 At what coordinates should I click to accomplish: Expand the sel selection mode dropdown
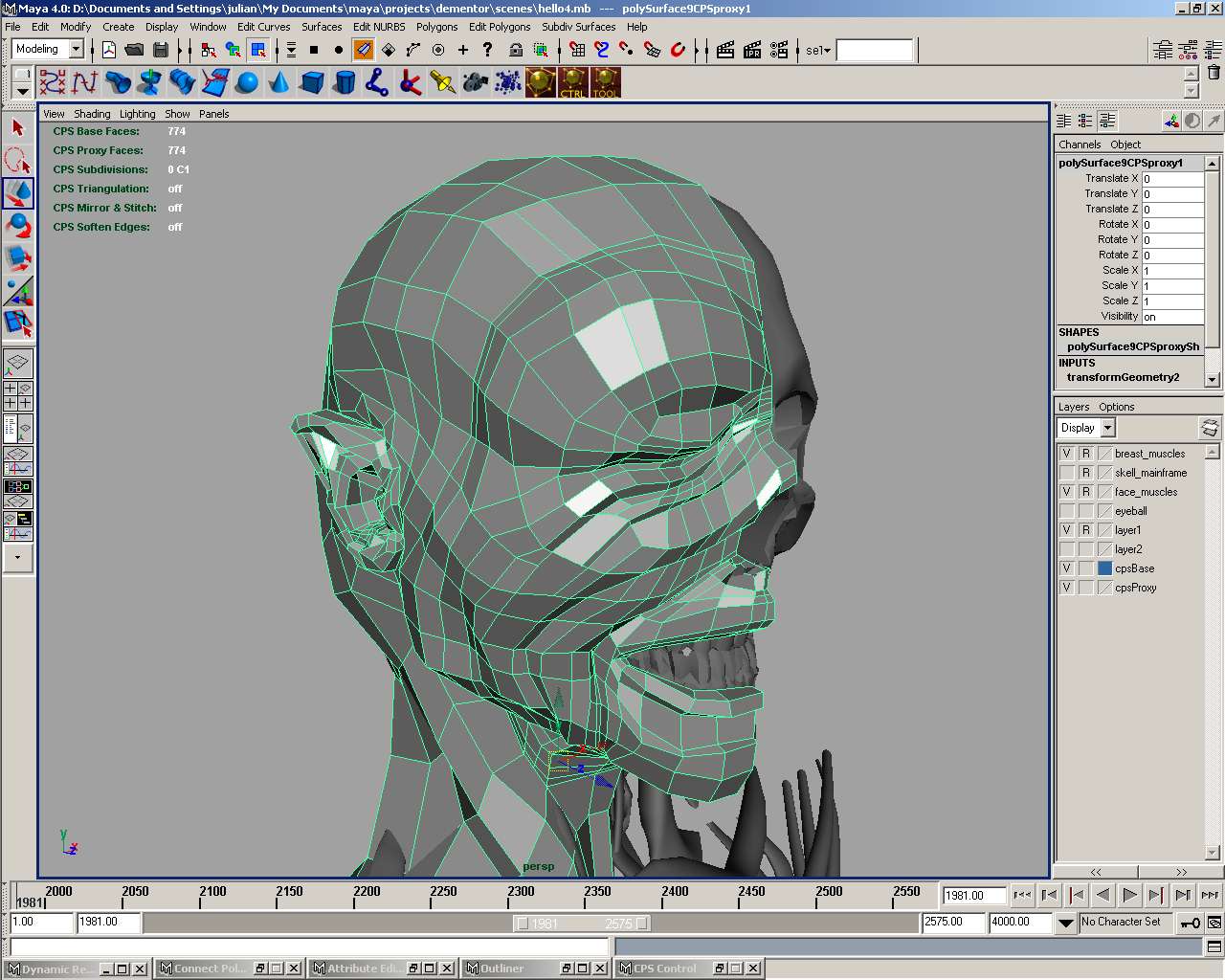click(818, 50)
